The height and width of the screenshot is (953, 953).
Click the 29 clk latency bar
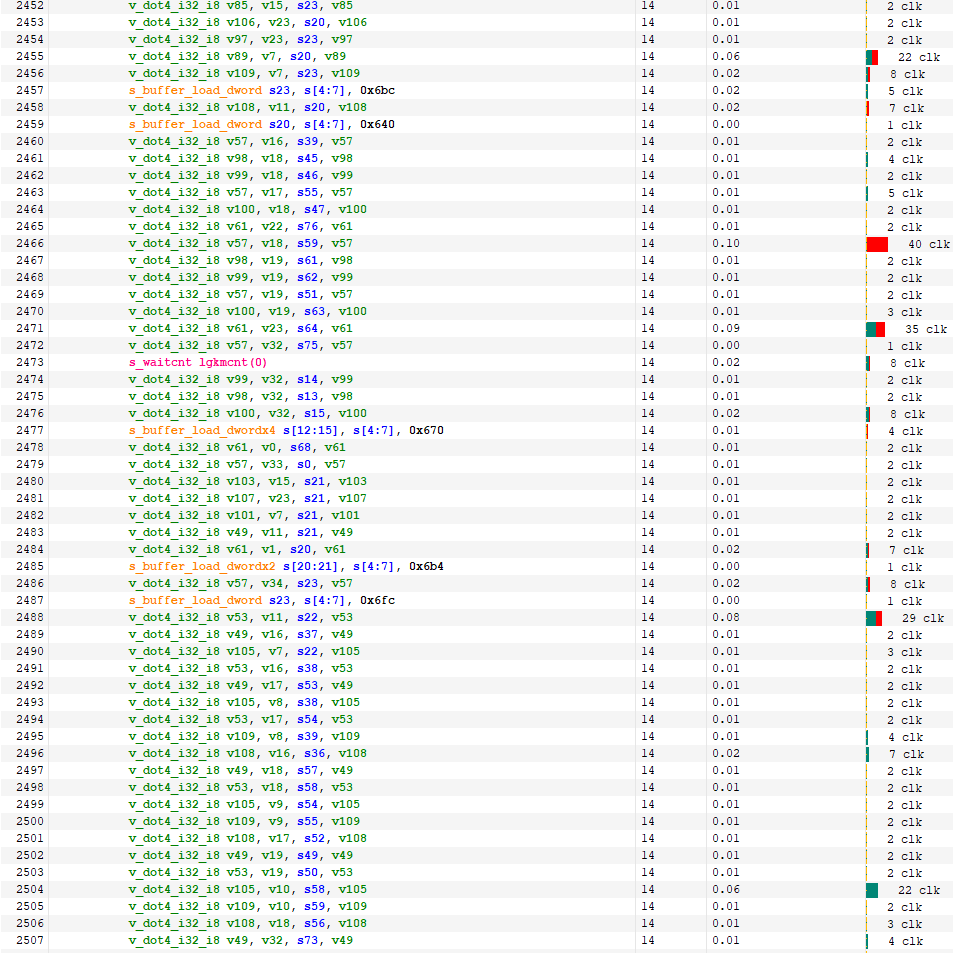click(x=874, y=619)
